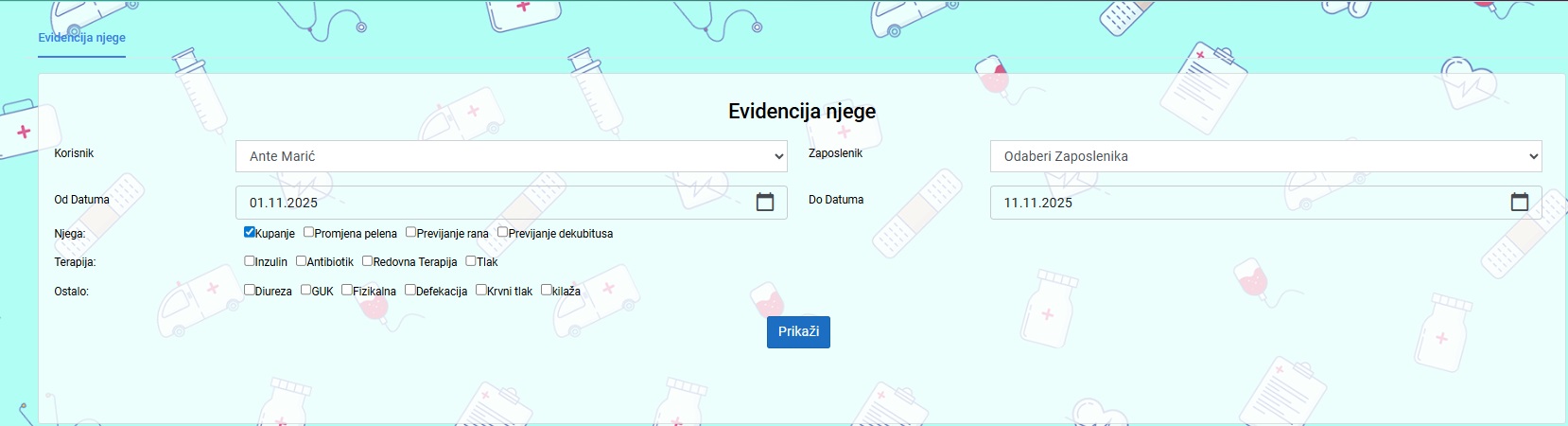This screenshot has height=426, width=1568.
Task: Tick the Defekacija checkbox
Action: click(x=410, y=290)
